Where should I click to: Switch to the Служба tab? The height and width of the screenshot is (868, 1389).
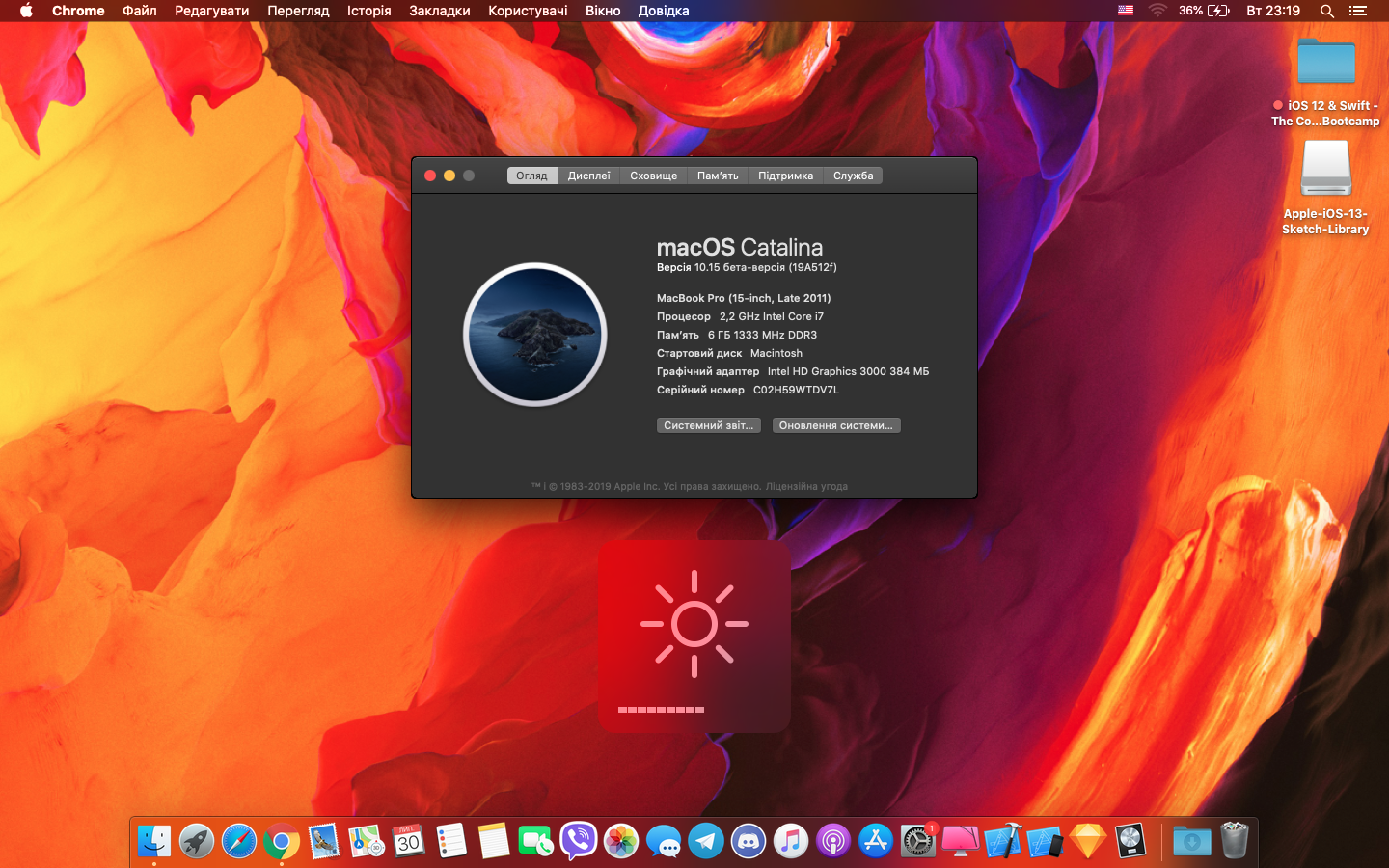click(x=853, y=176)
